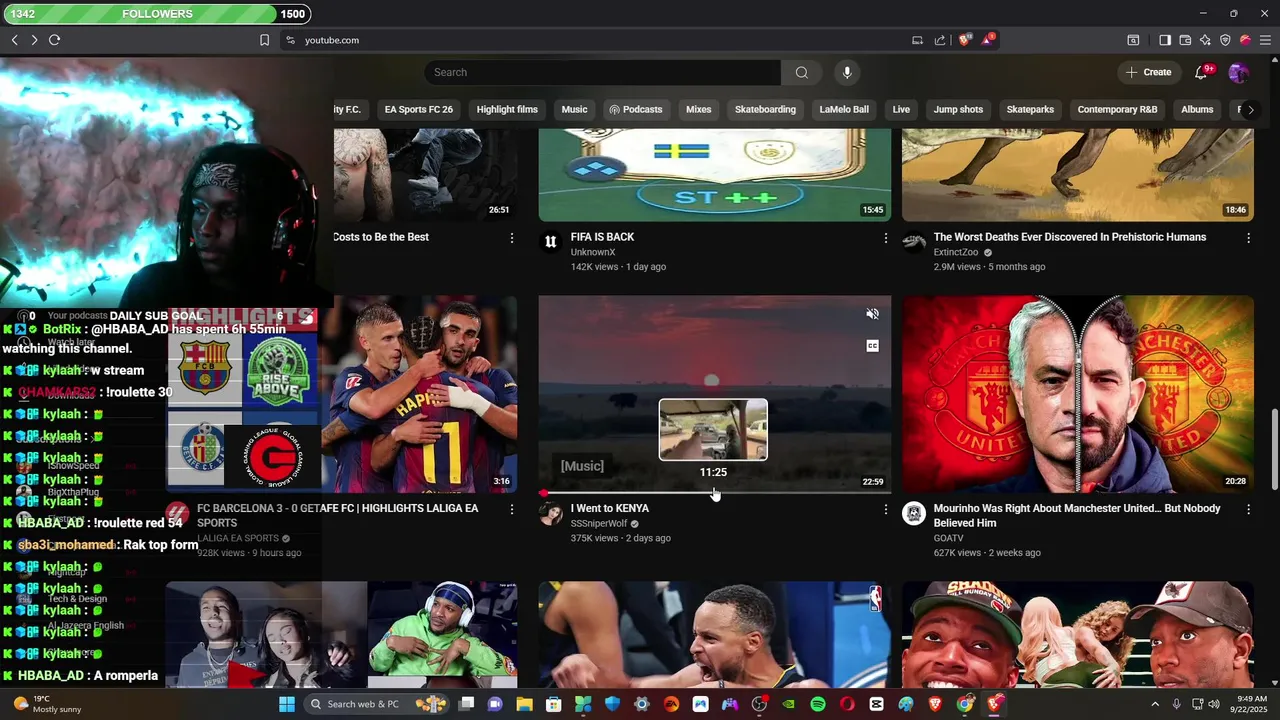The width and height of the screenshot is (1280, 720).
Task: Open the UnknownX channel avatar
Action: pos(550,242)
